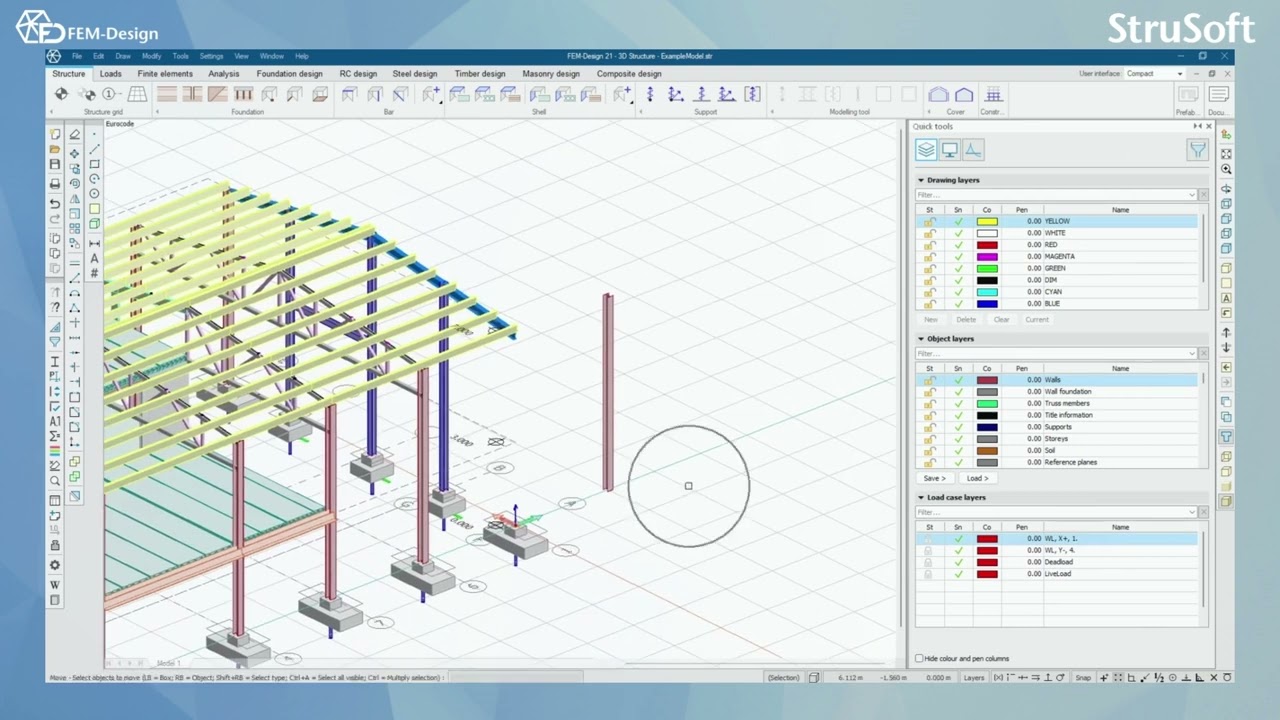Click the filter funnel icon in Quick tools
This screenshot has width=1280, height=720.
point(1197,150)
